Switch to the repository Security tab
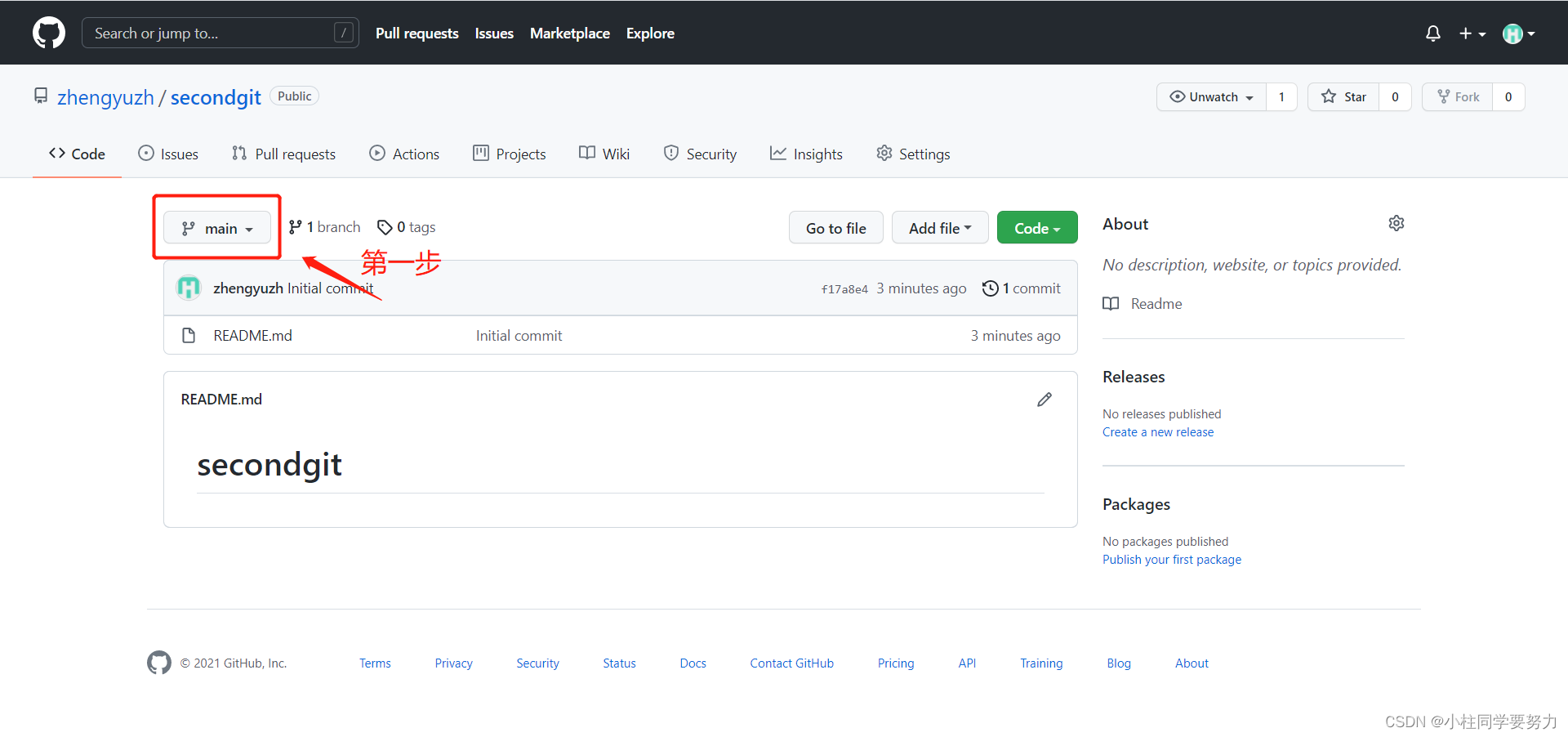 click(700, 154)
